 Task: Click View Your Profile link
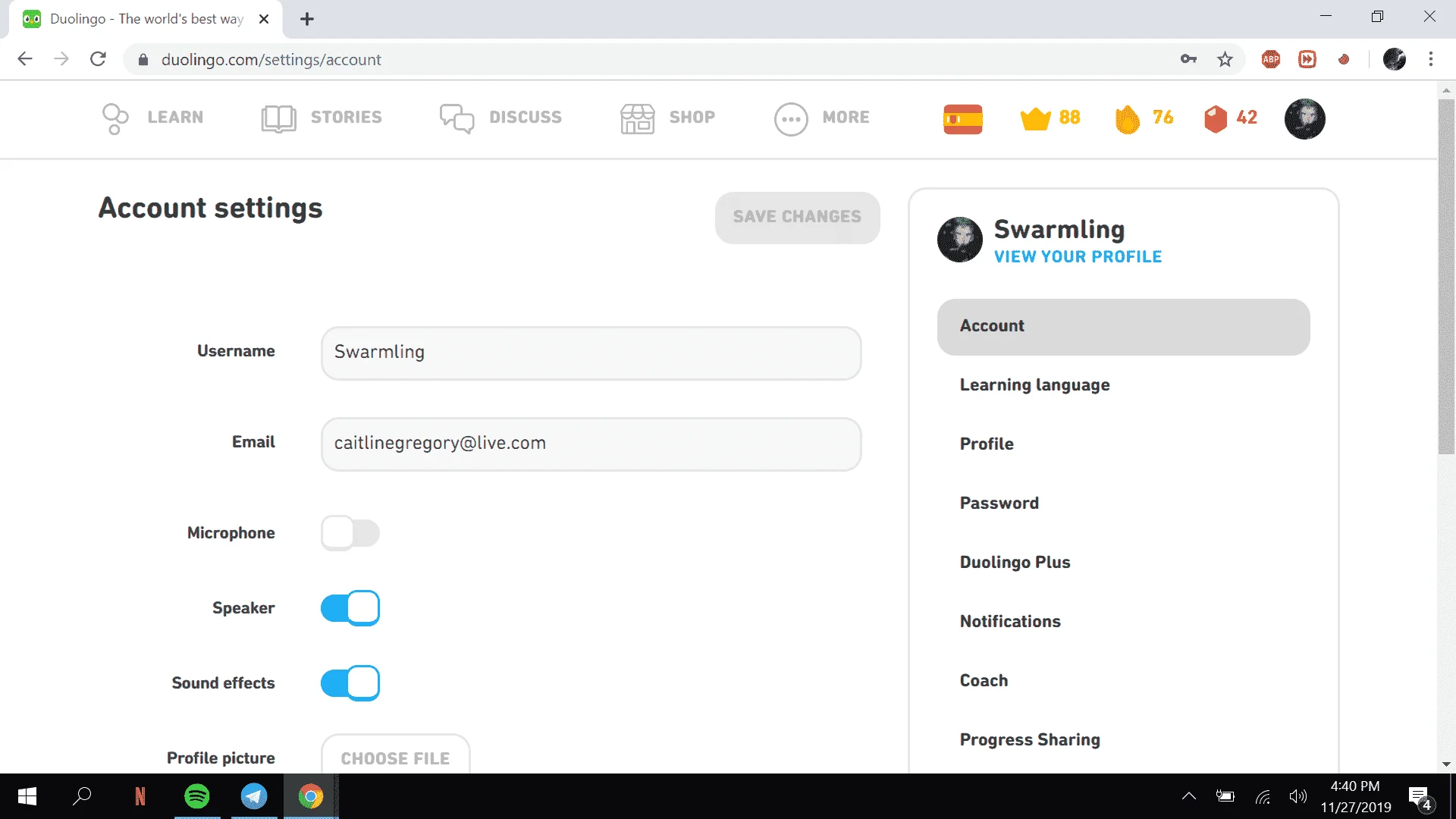click(1078, 257)
